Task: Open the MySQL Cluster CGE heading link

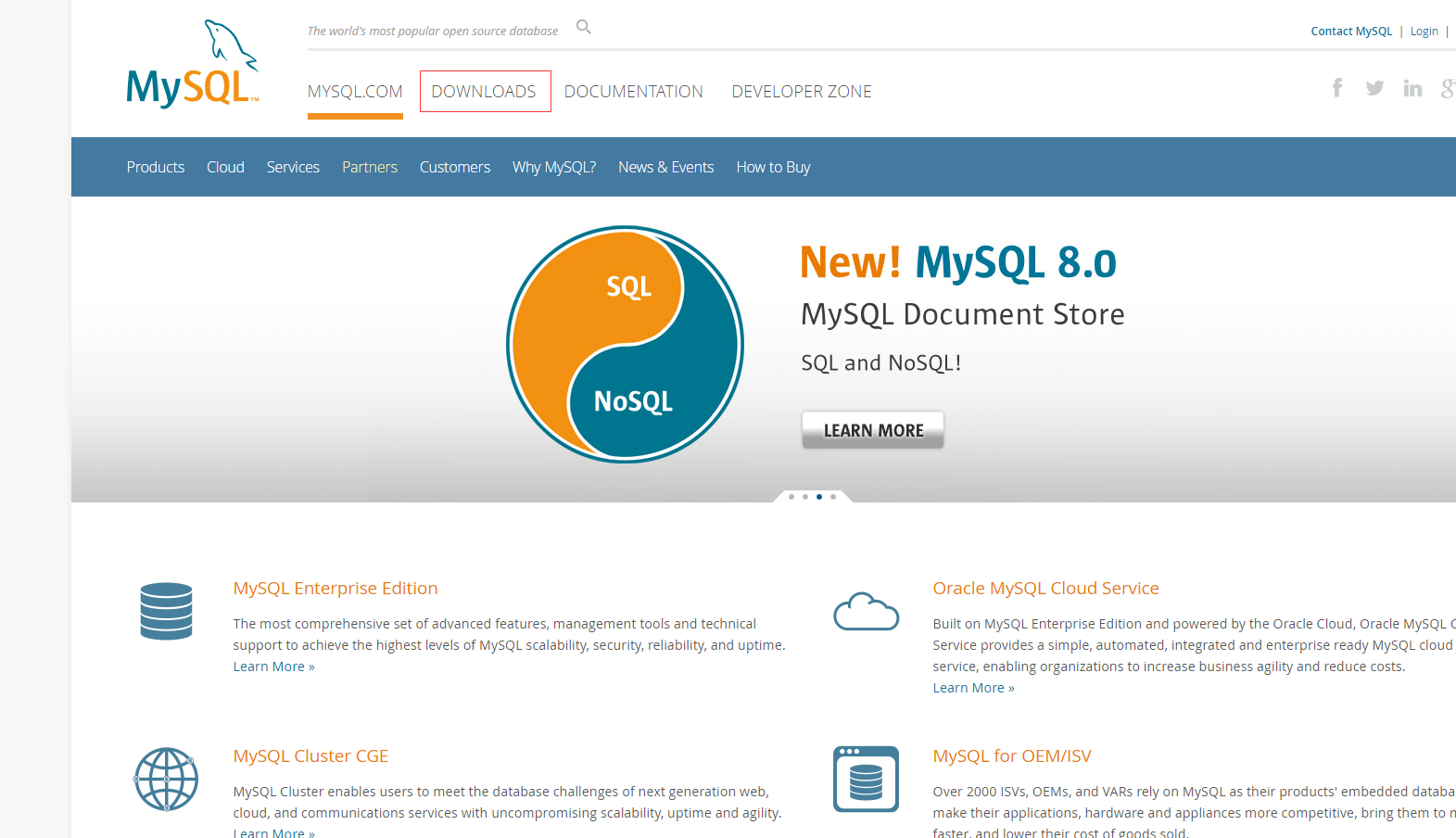Action: pos(310,756)
